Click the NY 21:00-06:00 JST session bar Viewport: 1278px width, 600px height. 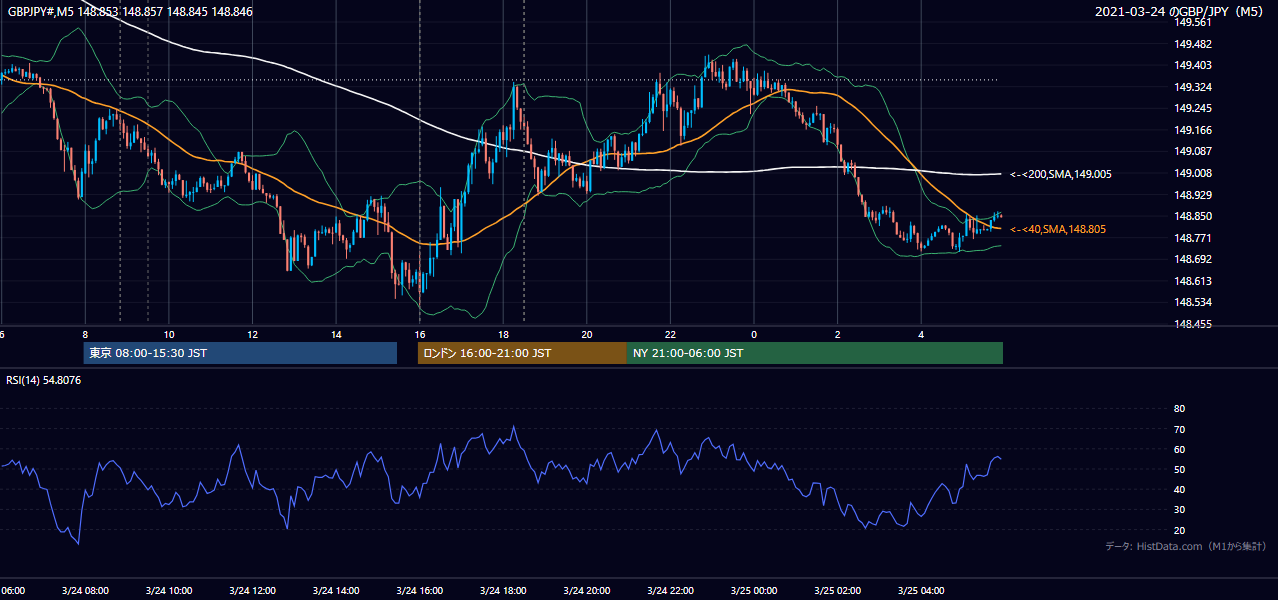point(815,353)
